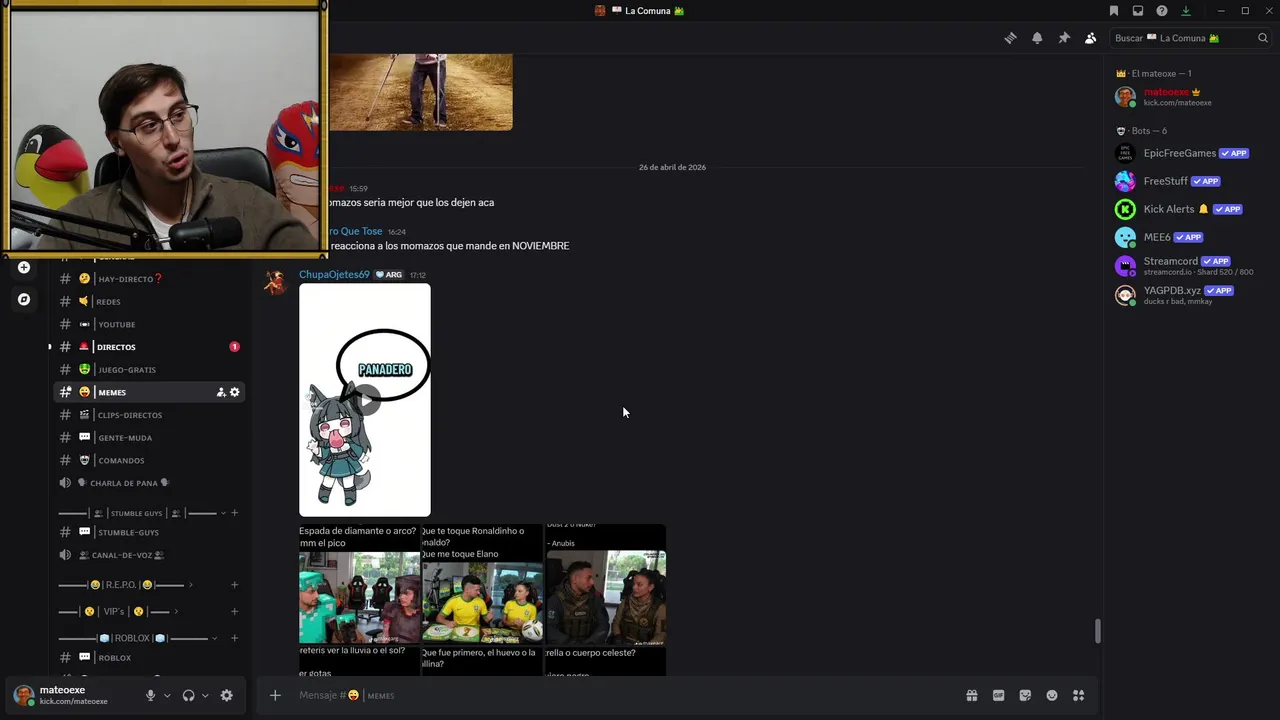This screenshot has height=720, width=1280.
Task: Join the canal-de-voz voice channel
Action: [x=150, y=555]
